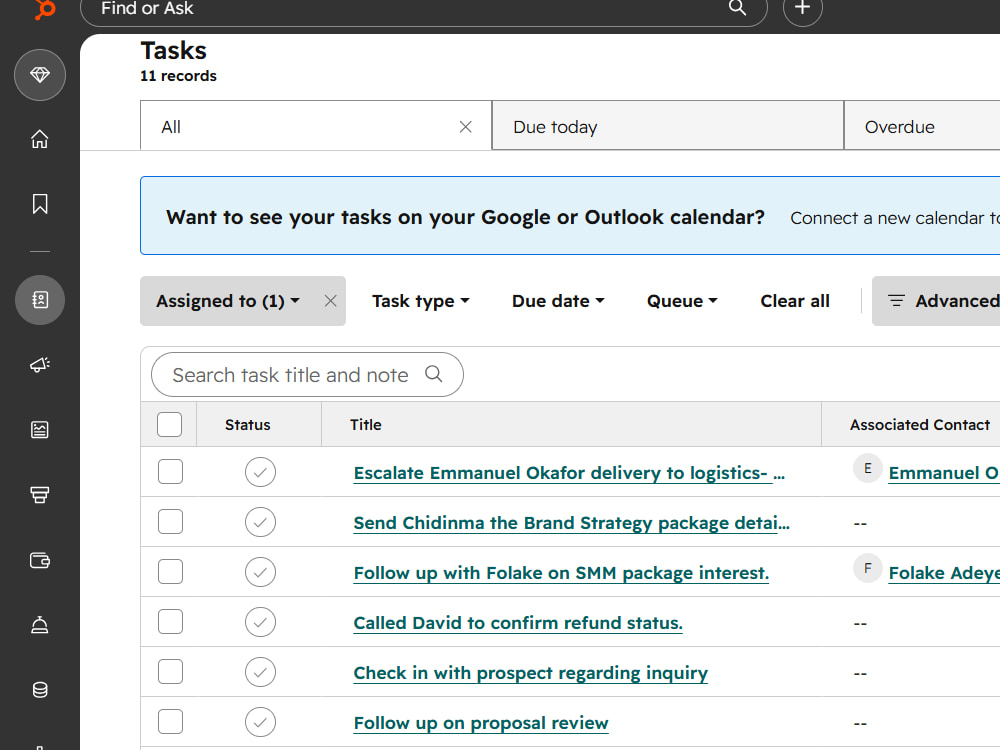This screenshot has width=1000, height=750.
Task: Switch to the All tasks tab
Action: click(316, 126)
